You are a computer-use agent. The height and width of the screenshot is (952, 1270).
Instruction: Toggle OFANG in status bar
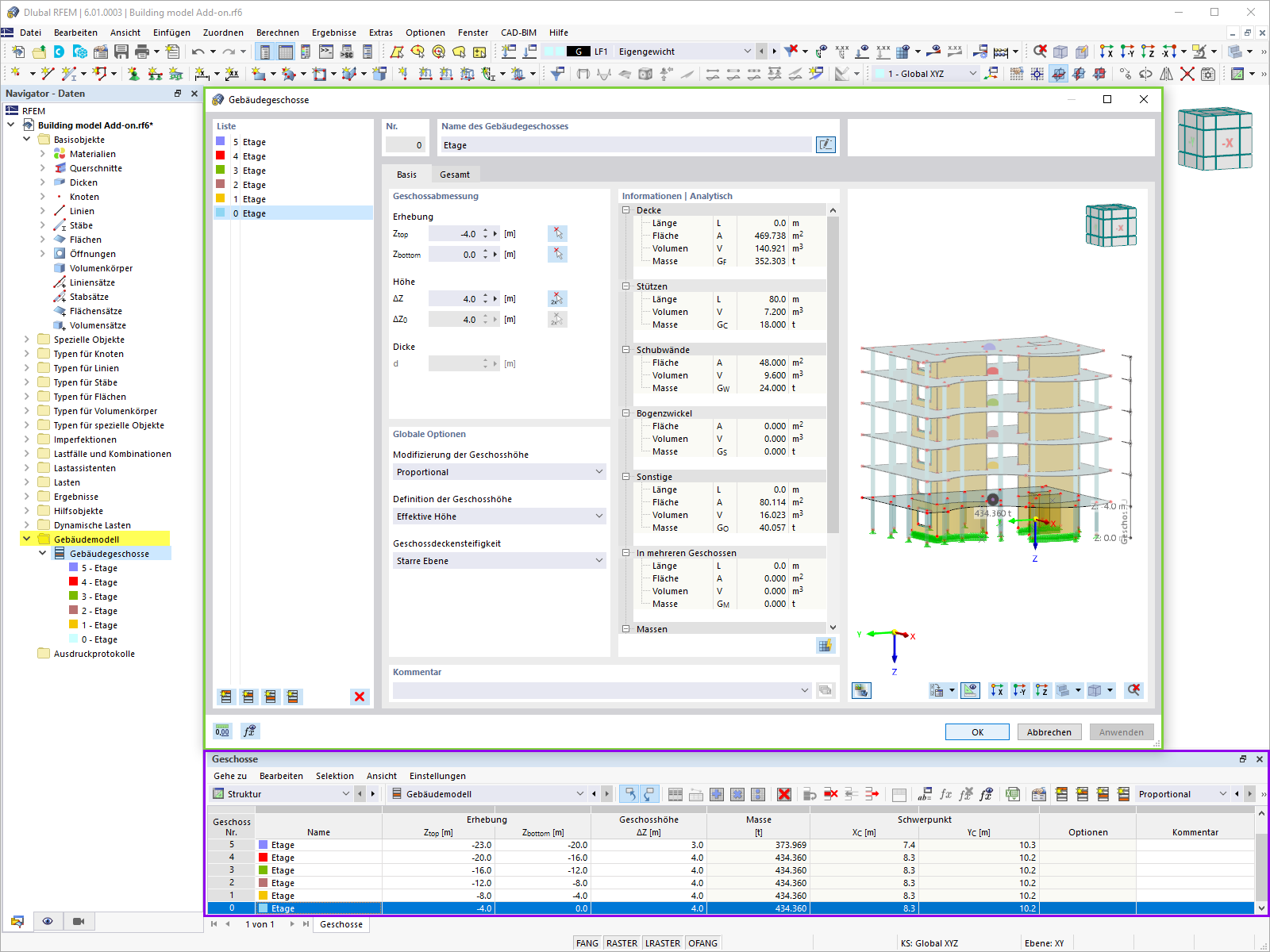(702, 943)
